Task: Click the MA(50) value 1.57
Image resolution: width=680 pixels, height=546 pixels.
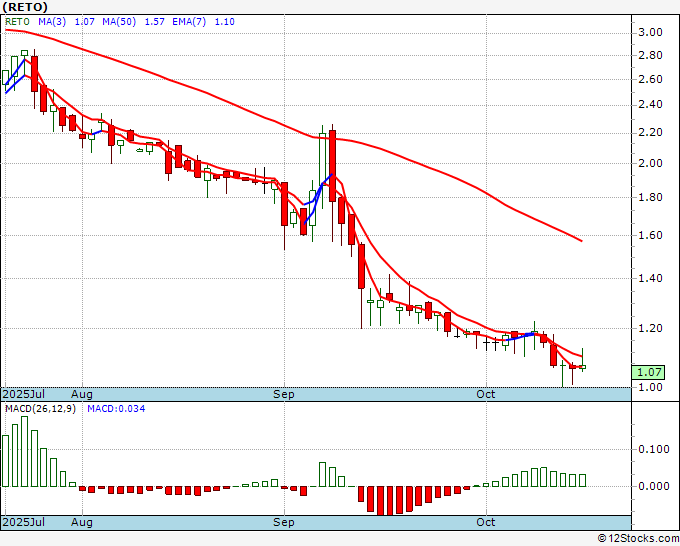Action: 154,22
